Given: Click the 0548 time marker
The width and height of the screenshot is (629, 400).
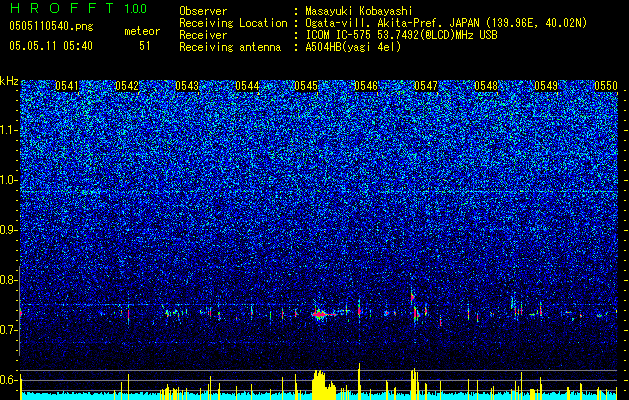Looking at the screenshot, I should pos(486,86).
